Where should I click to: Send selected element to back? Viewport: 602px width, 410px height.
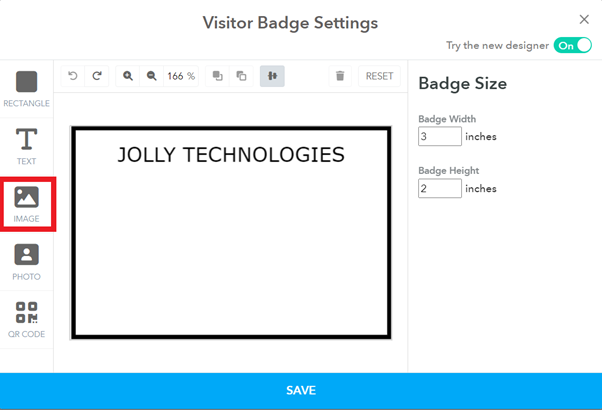point(241,76)
